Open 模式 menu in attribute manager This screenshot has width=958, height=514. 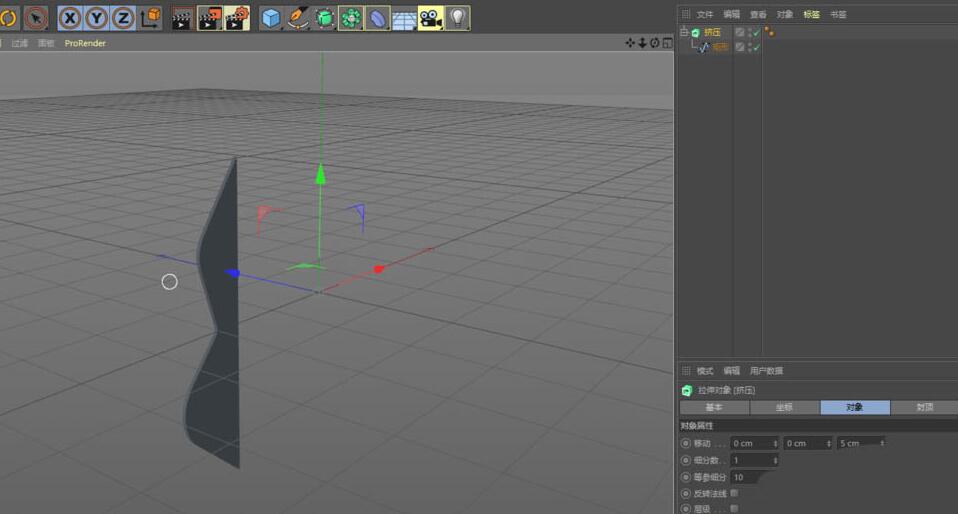(704, 371)
